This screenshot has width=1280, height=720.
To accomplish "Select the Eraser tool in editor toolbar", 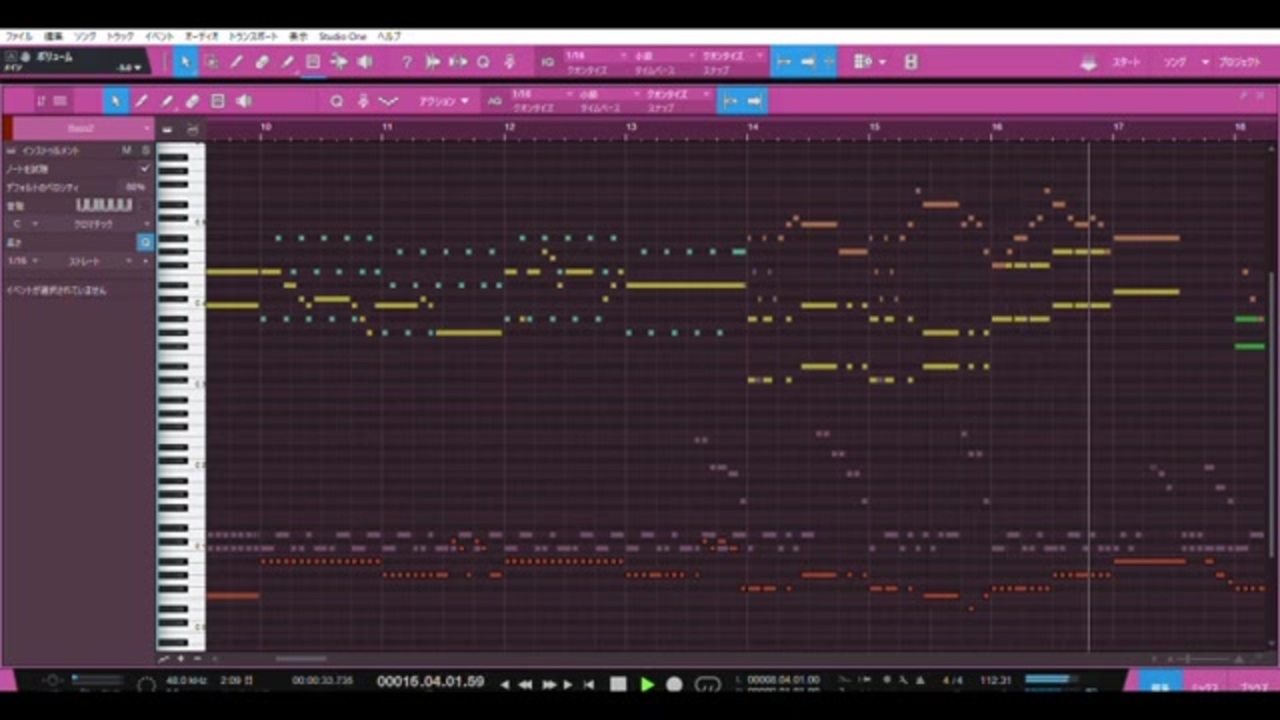I will pyautogui.click(x=193, y=101).
